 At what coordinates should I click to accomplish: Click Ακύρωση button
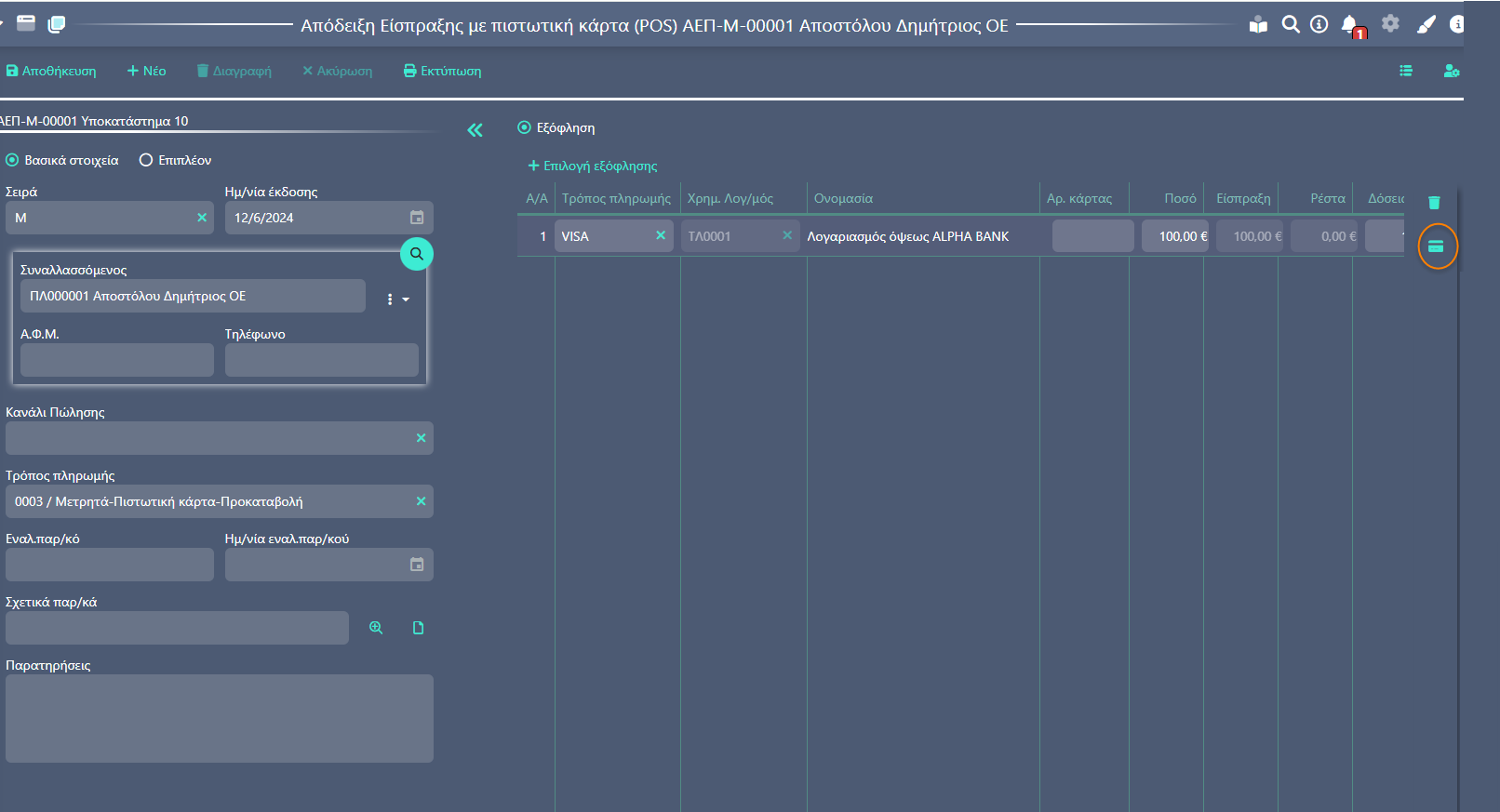pyautogui.click(x=337, y=71)
